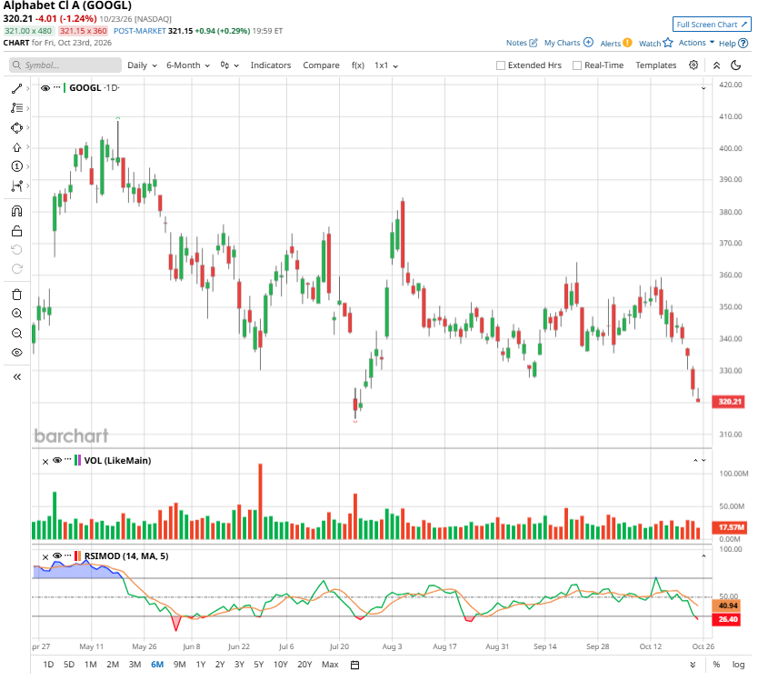Remove the RSIMOD indicator pane

click(x=45, y=557)
